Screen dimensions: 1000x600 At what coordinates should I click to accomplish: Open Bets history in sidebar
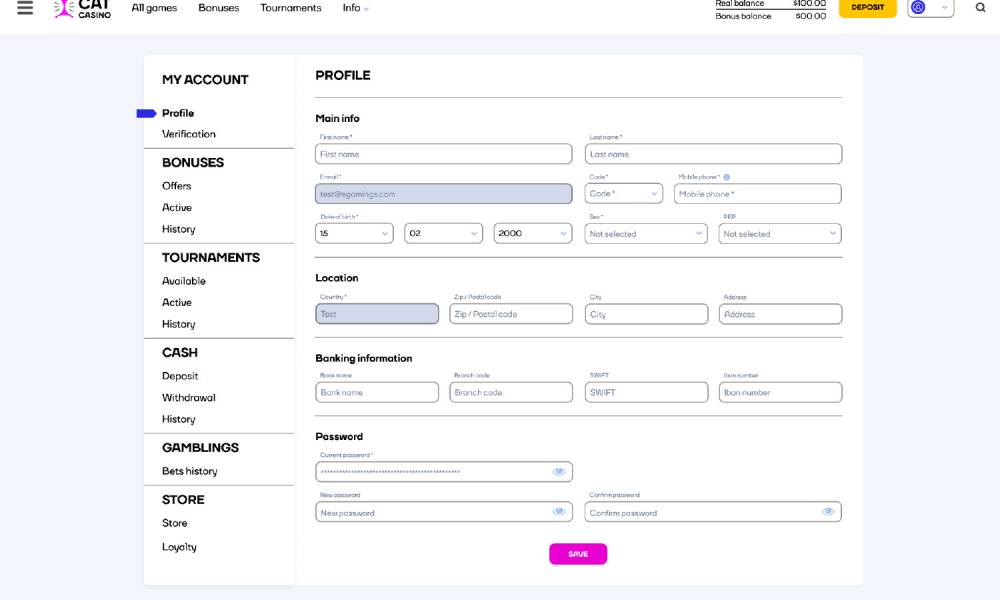point(190,471)
